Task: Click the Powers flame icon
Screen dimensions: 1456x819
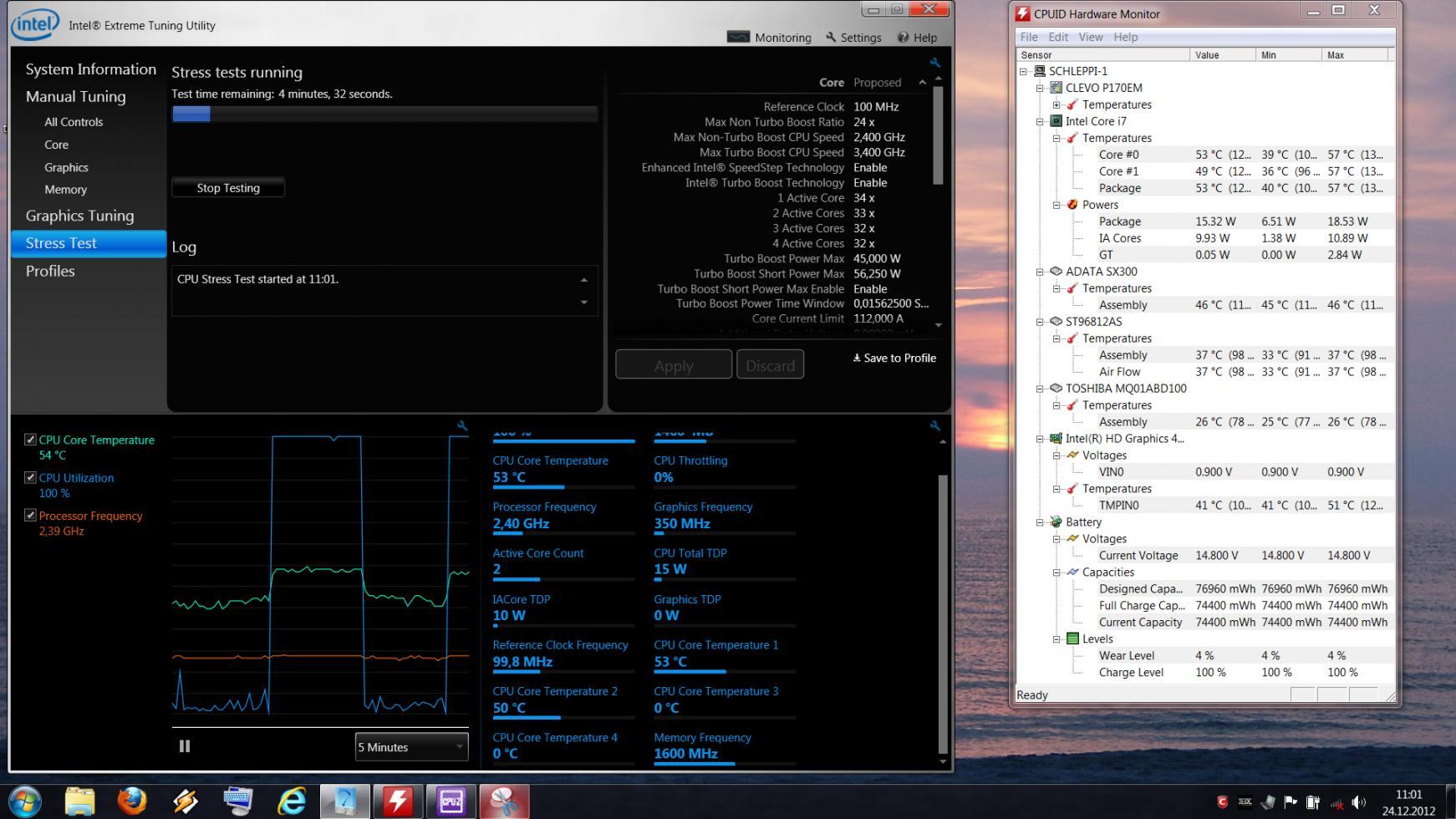Action: click(x=1072, y=205)
